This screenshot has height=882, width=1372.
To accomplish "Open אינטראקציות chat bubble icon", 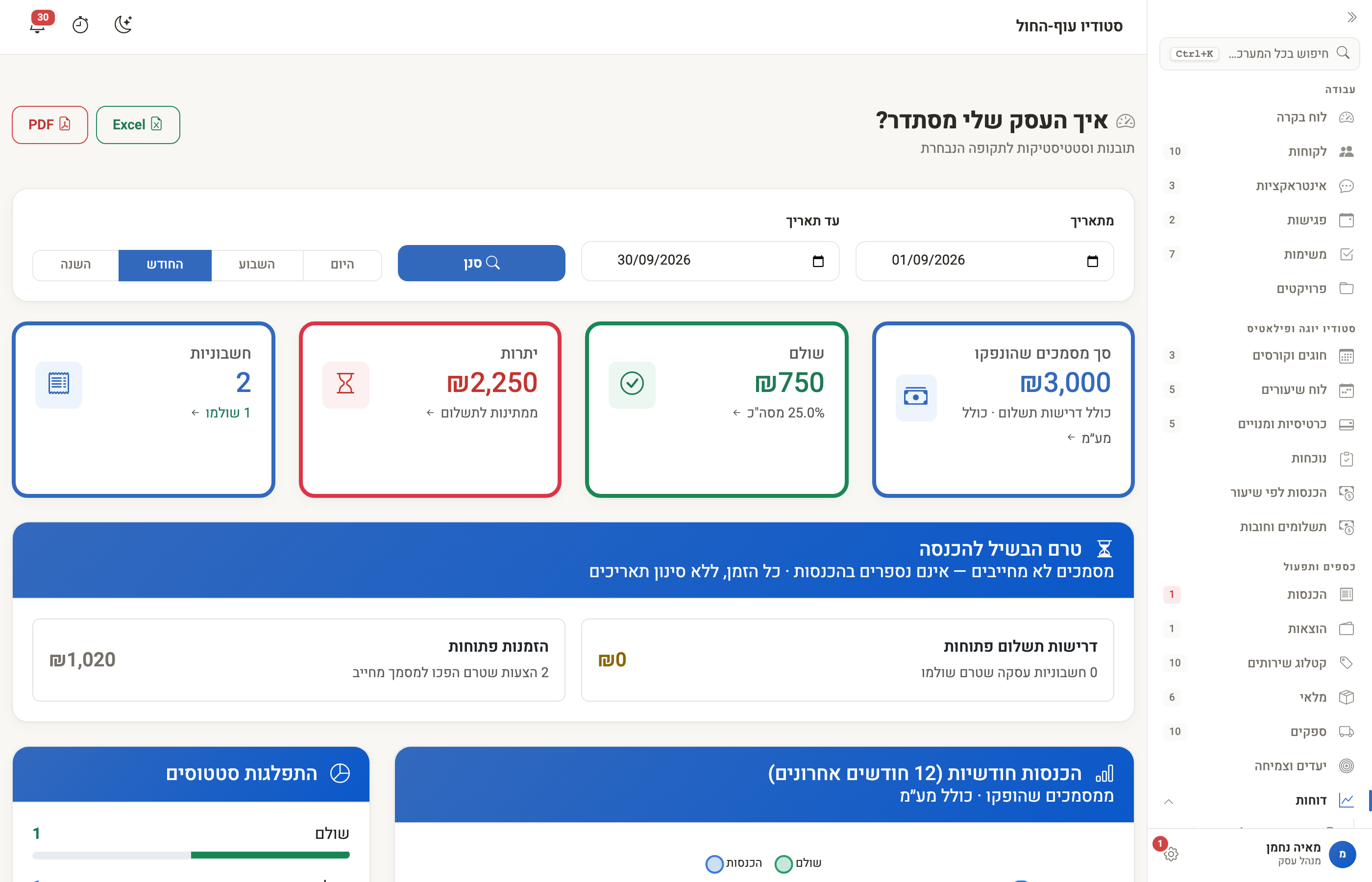I will point(1346,186).
